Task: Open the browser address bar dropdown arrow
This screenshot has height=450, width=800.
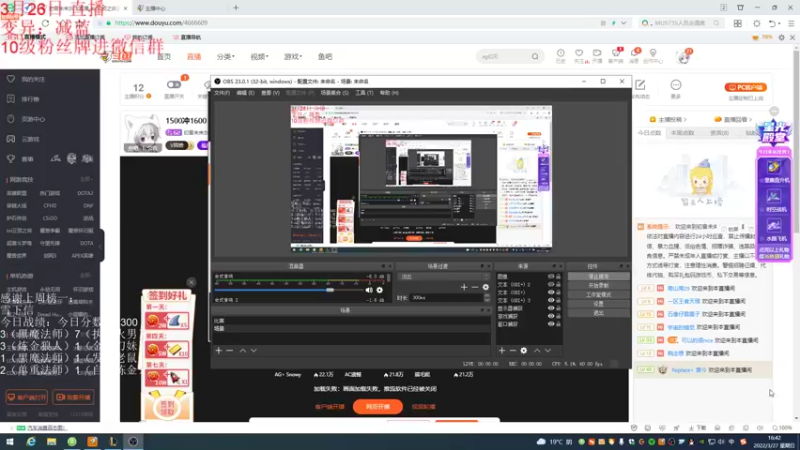Action: click(x=623, y=23)
